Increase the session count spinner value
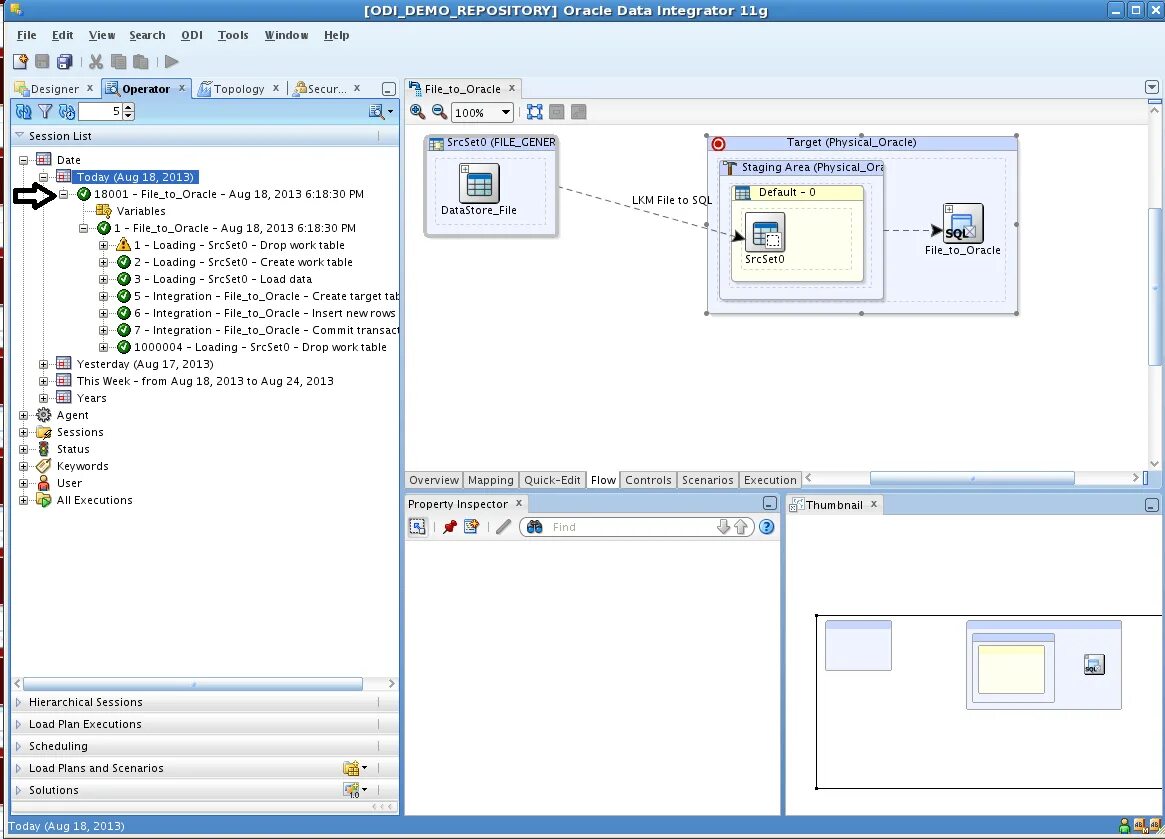Screen dimensions: 1165x839 129,108
